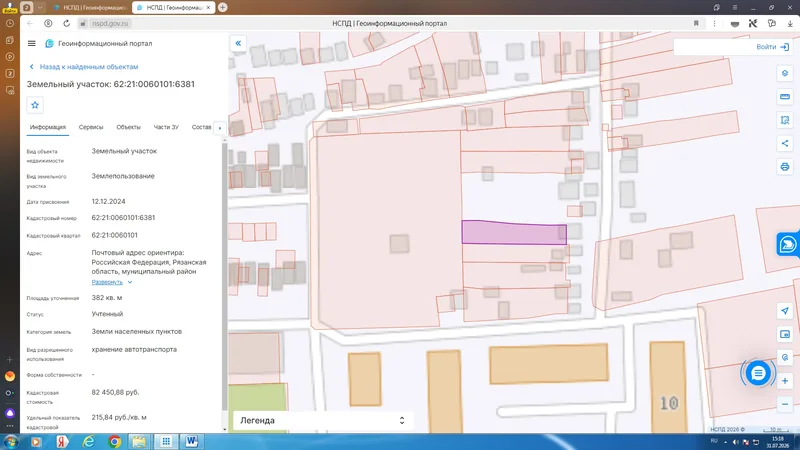This screenshot has width=800, height=450.
Task: Click the scrollbar of the info panel
Action: 224,276
